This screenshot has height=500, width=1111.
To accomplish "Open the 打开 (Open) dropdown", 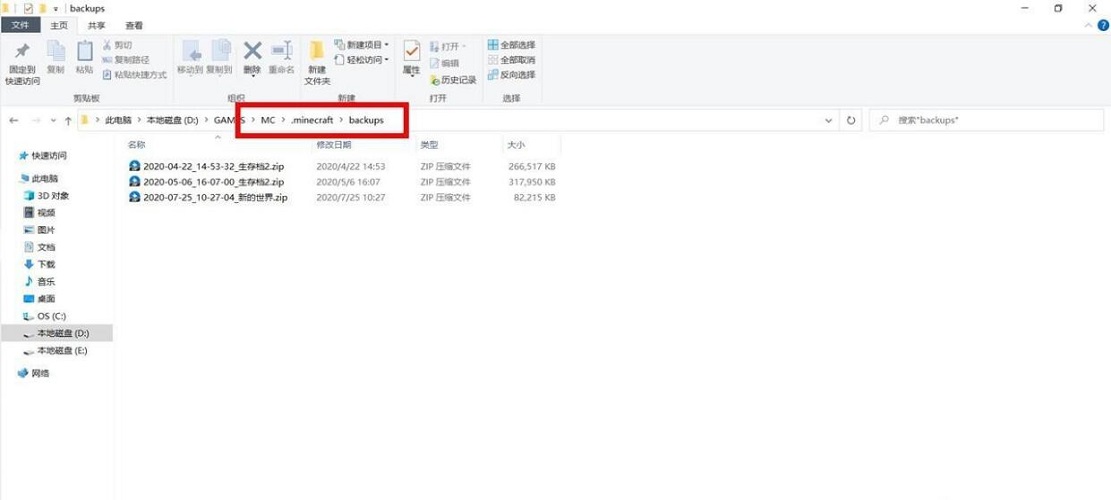I will (x=447, y=46).
